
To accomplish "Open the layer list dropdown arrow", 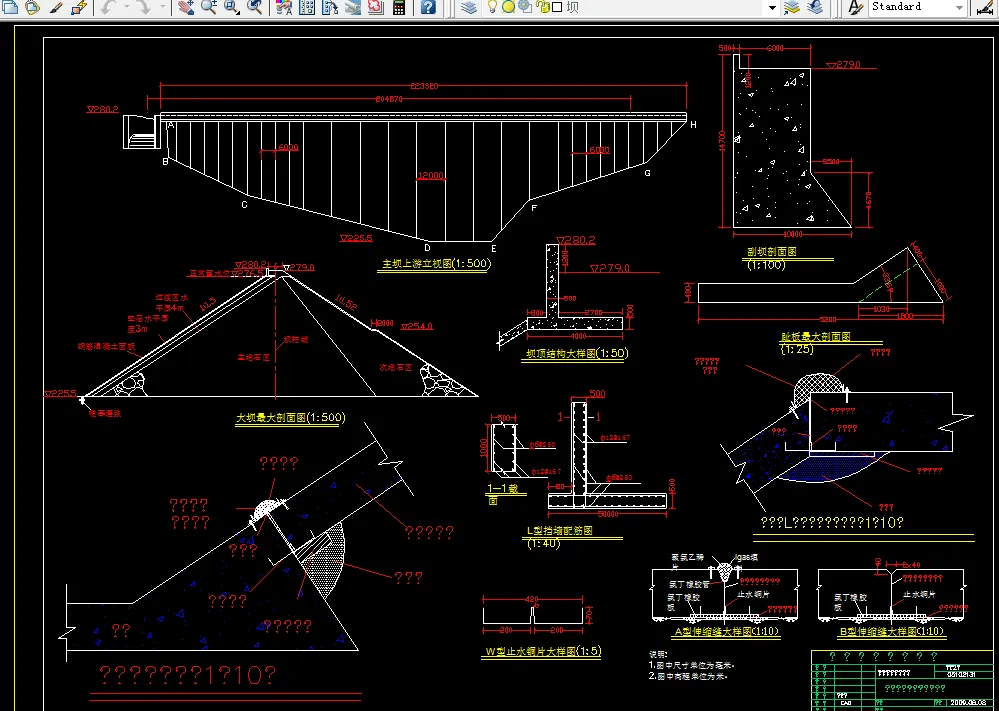I will pos(772,8).
